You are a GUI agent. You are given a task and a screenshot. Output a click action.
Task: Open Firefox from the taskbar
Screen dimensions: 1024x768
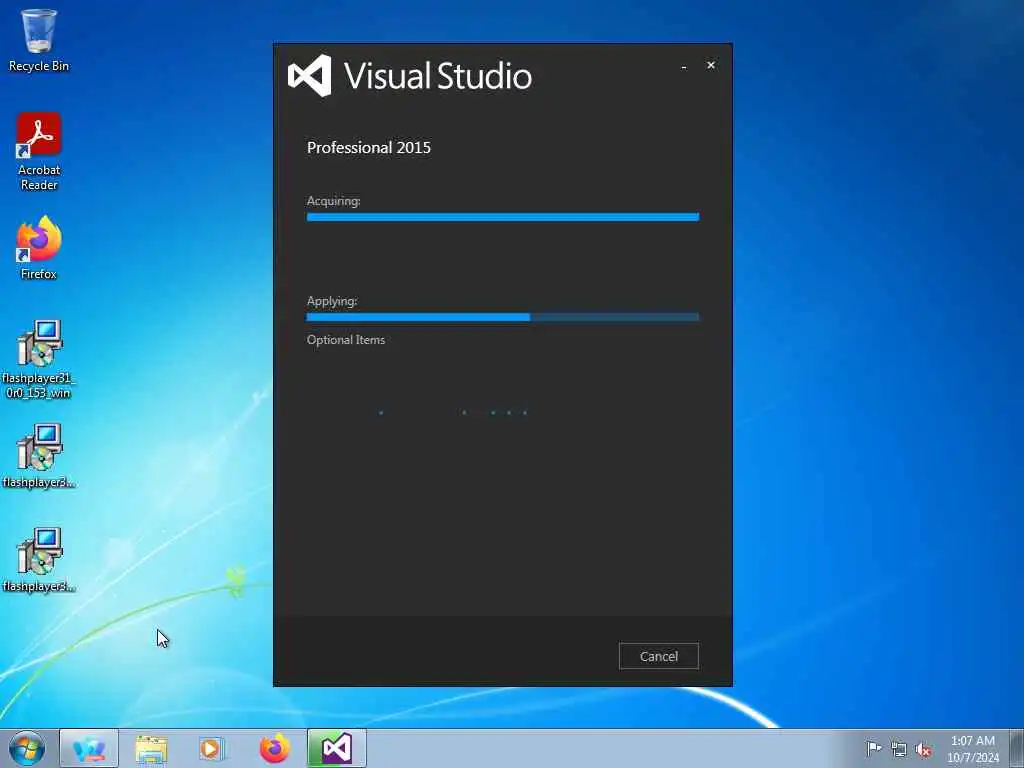(275, 748)
